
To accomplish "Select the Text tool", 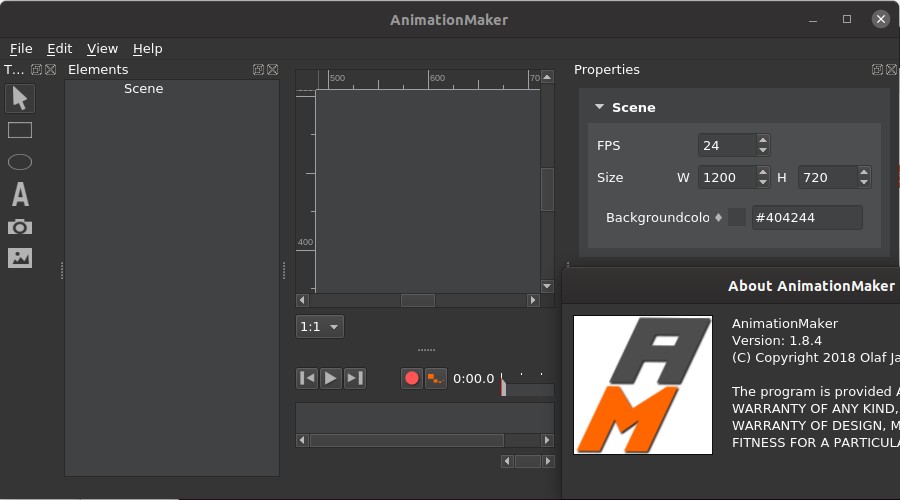I will [x=20, y=194].
